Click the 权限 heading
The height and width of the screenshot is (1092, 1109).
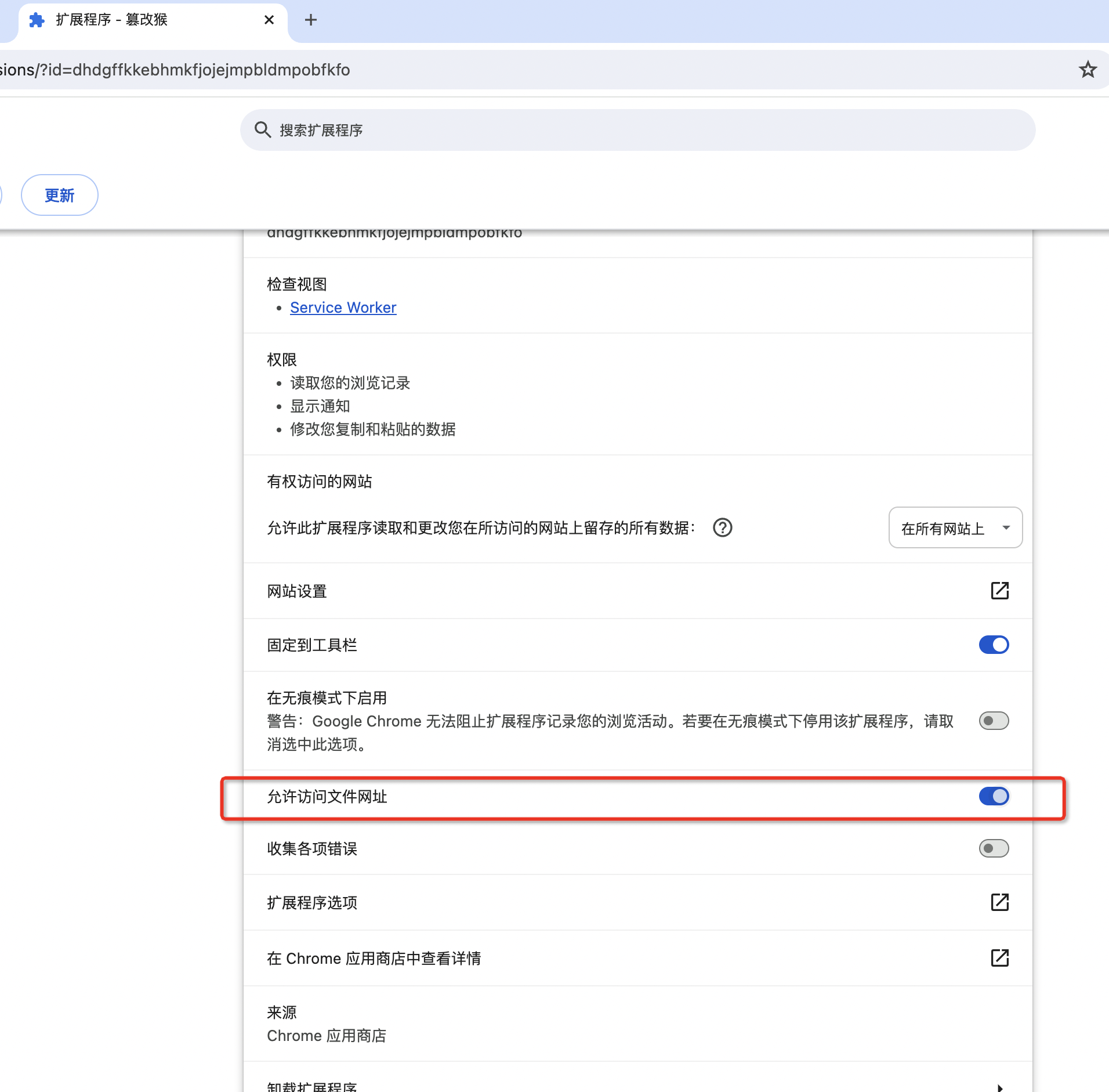(x=282, y=360)
